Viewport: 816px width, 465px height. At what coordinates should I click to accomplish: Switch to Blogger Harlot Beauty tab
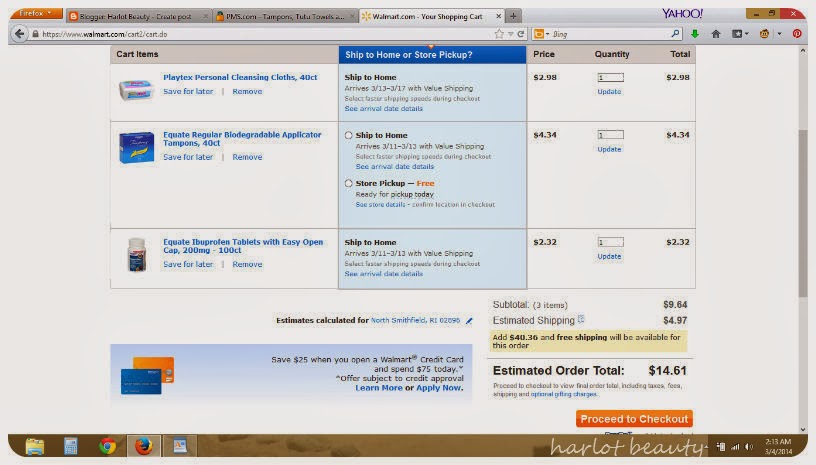tap(138, 16)
